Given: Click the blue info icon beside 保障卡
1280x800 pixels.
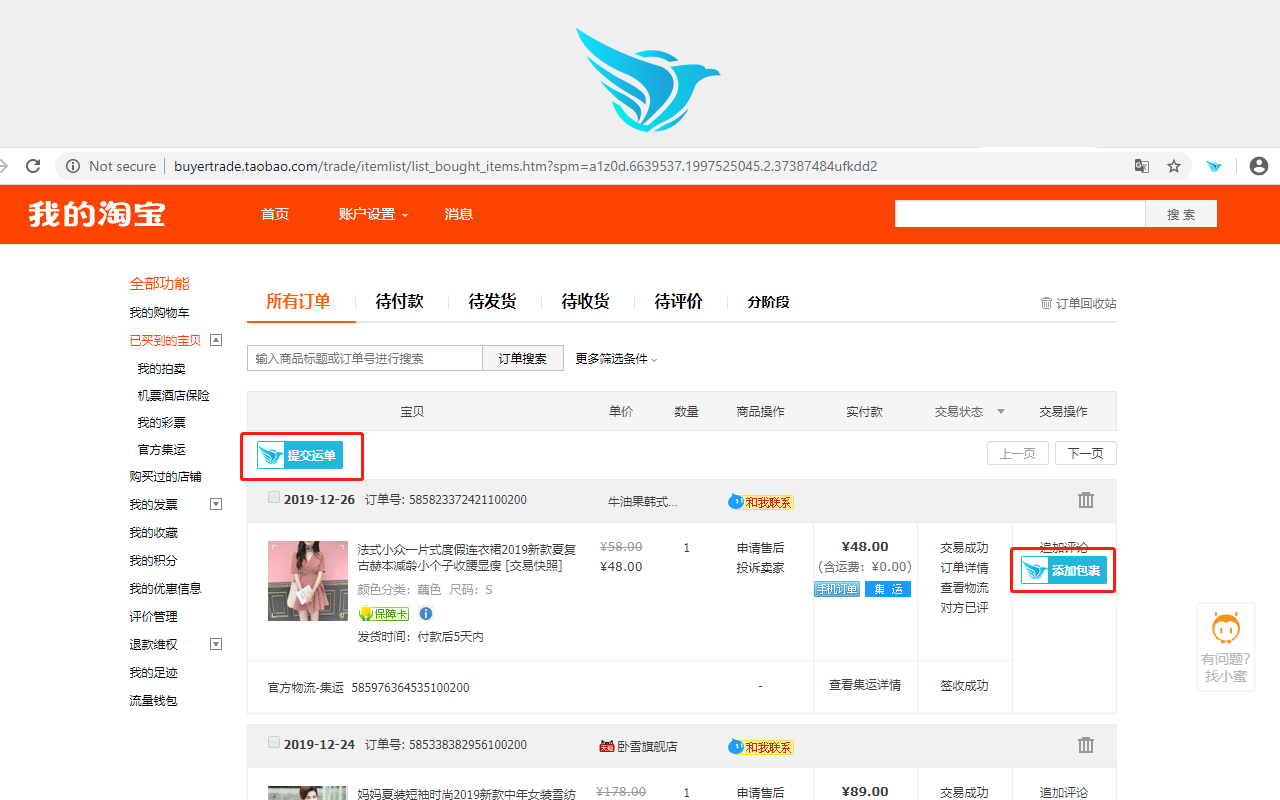Looking at the screenshot, I should pos(425,613).
